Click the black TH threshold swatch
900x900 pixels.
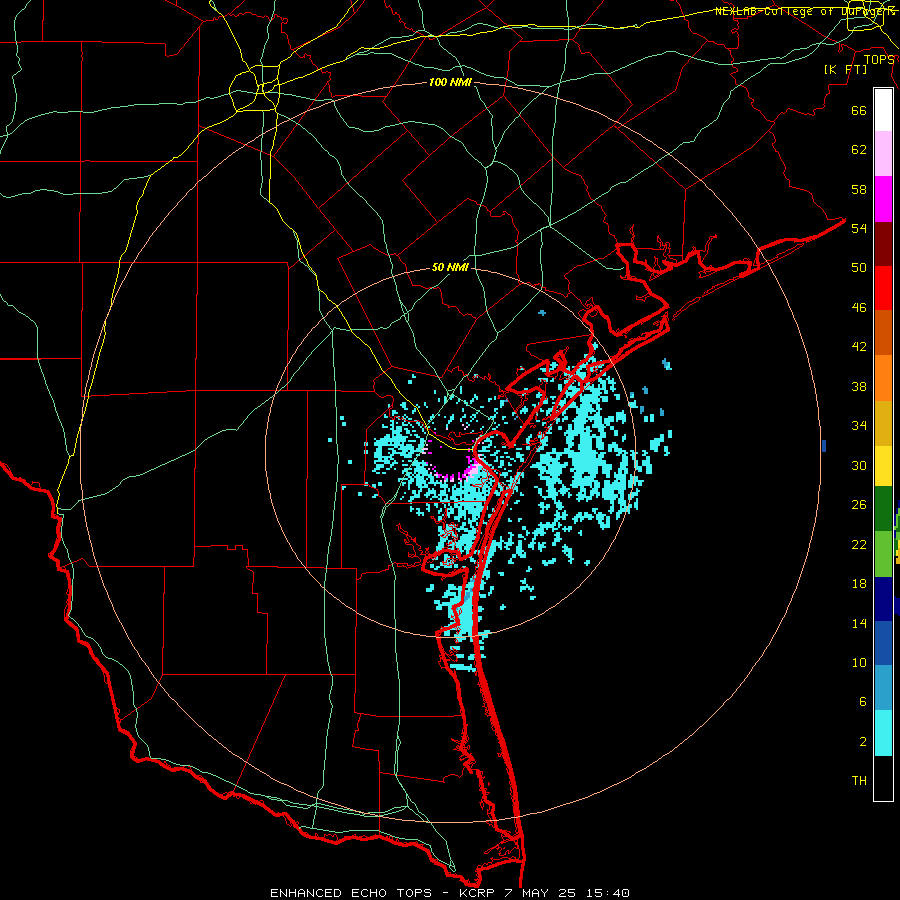click(883, 778)
